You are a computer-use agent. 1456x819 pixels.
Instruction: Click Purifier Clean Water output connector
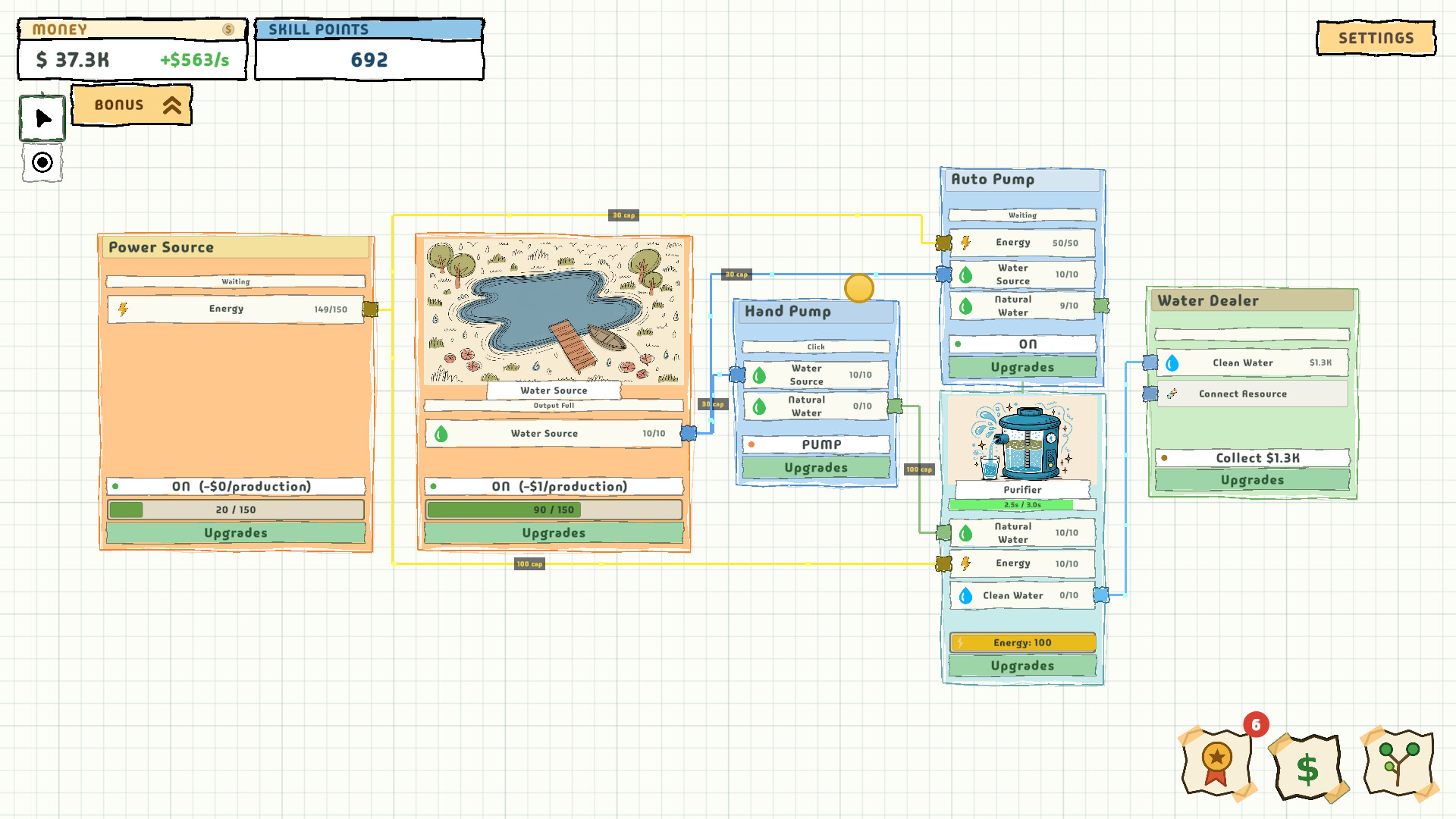pos(1101,595)
